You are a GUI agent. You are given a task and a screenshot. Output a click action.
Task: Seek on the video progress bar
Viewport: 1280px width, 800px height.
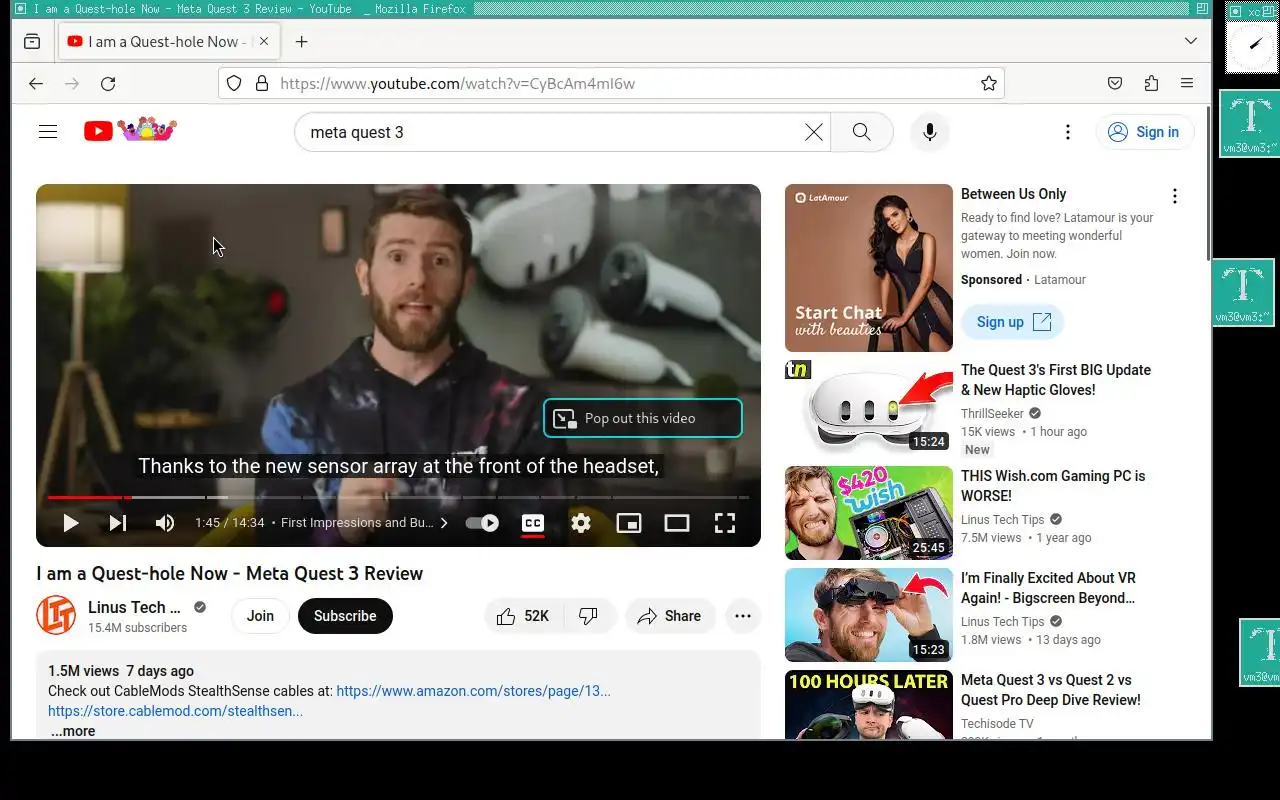click(x=398, y=497)
